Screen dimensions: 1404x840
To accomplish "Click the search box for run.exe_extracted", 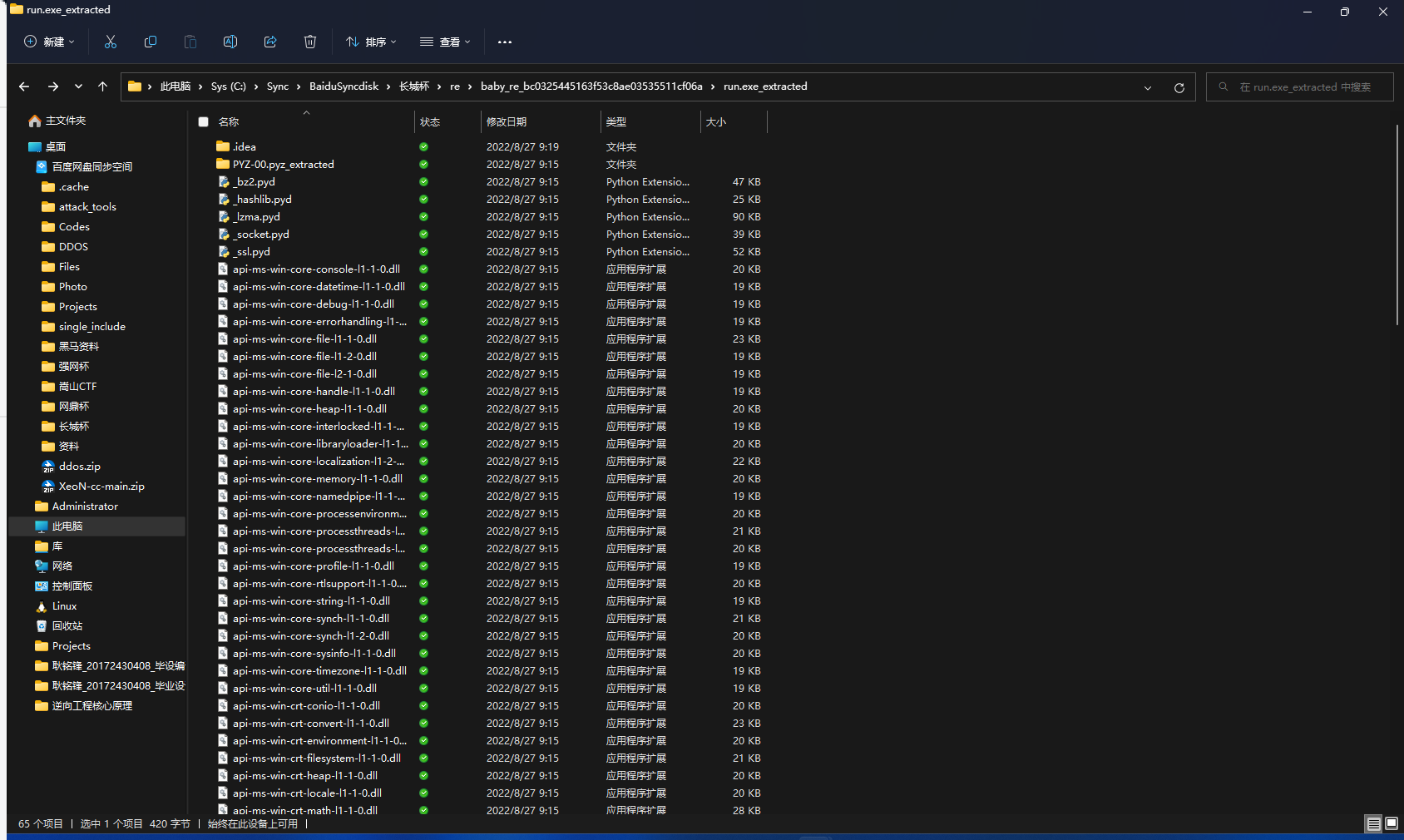I will [x=1300, y=86].
